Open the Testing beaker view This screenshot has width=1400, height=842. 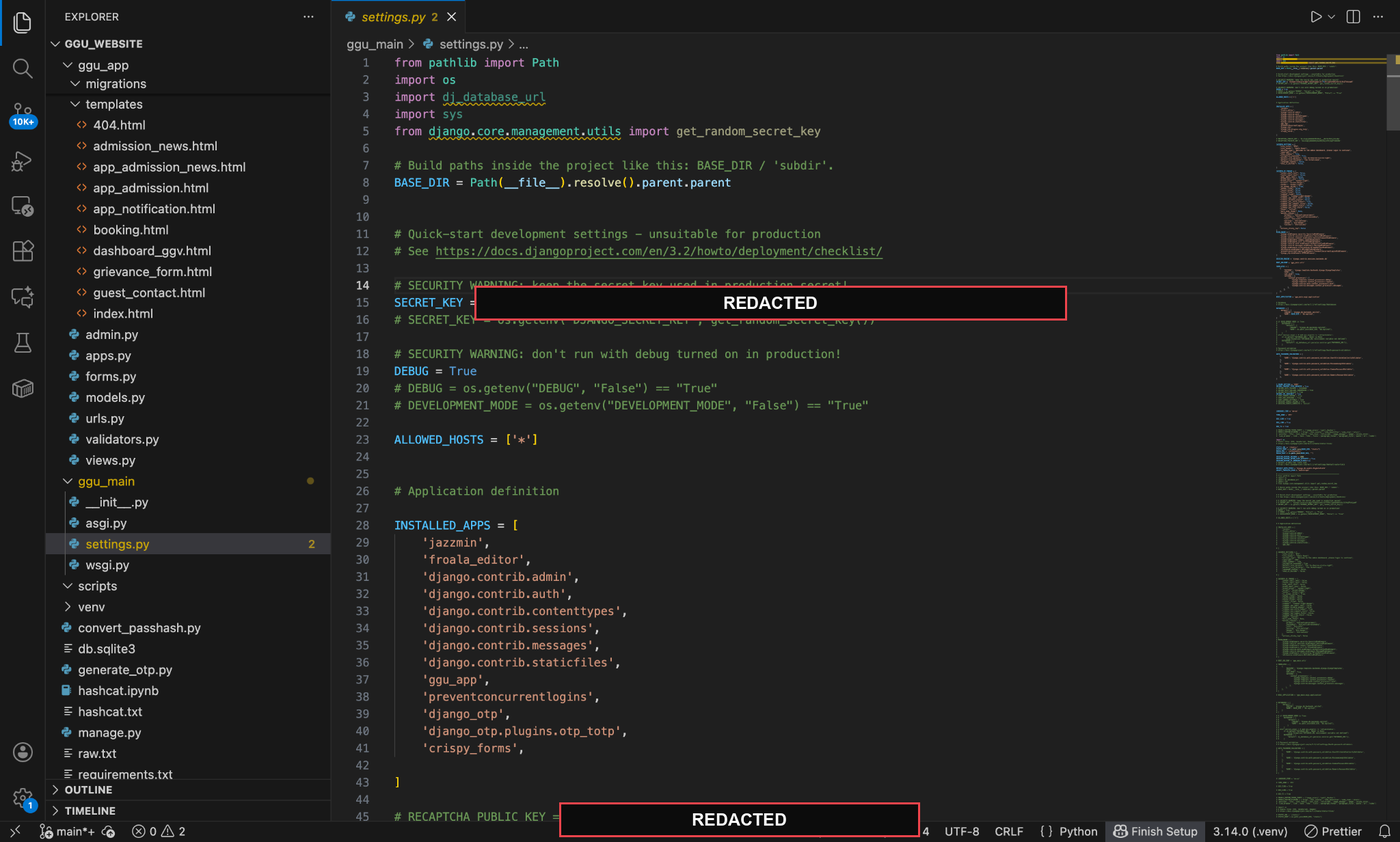(x=22, y=343)
